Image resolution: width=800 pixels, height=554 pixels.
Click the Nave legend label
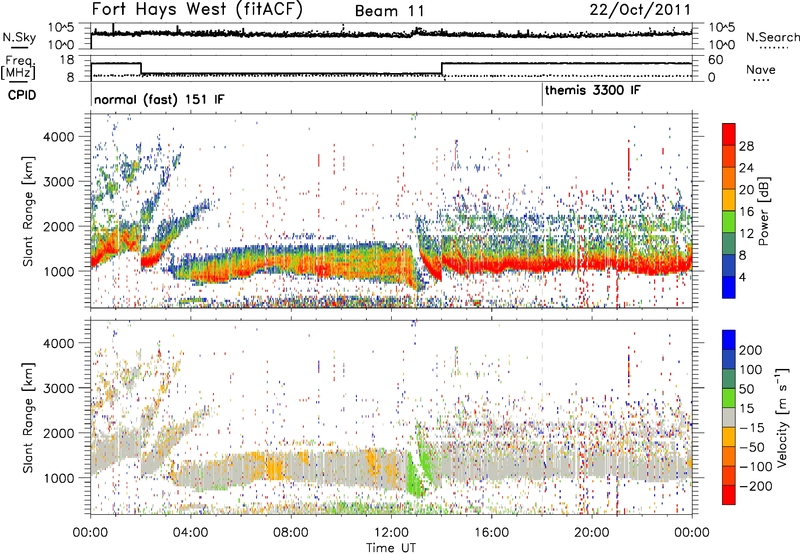pyautogui.click(x=761, y=69)
